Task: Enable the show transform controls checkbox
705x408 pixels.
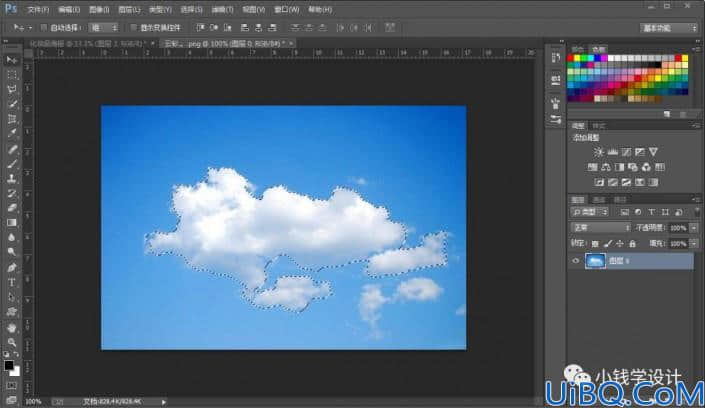Action: [x=134, y=27]
